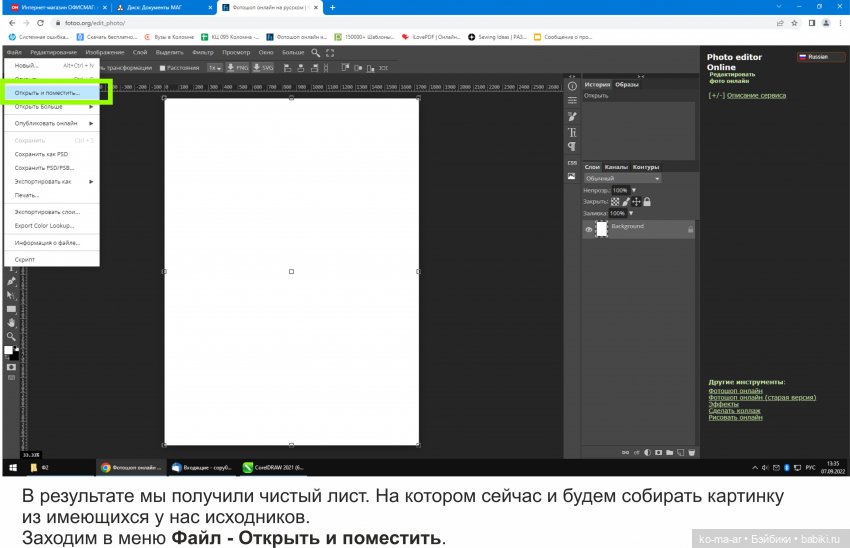This screenshot has height=548, width=850.
Task: Open the Эффекты link
Action: [x=723, y=404]
